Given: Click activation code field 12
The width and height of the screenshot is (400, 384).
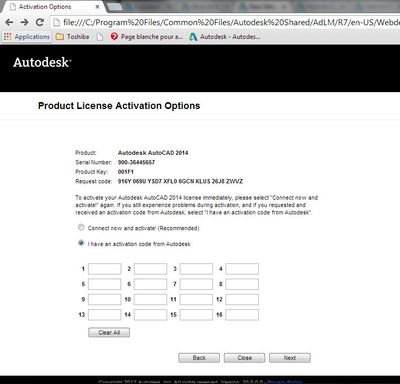Looking at the screenshot, I should click(242, 299).
